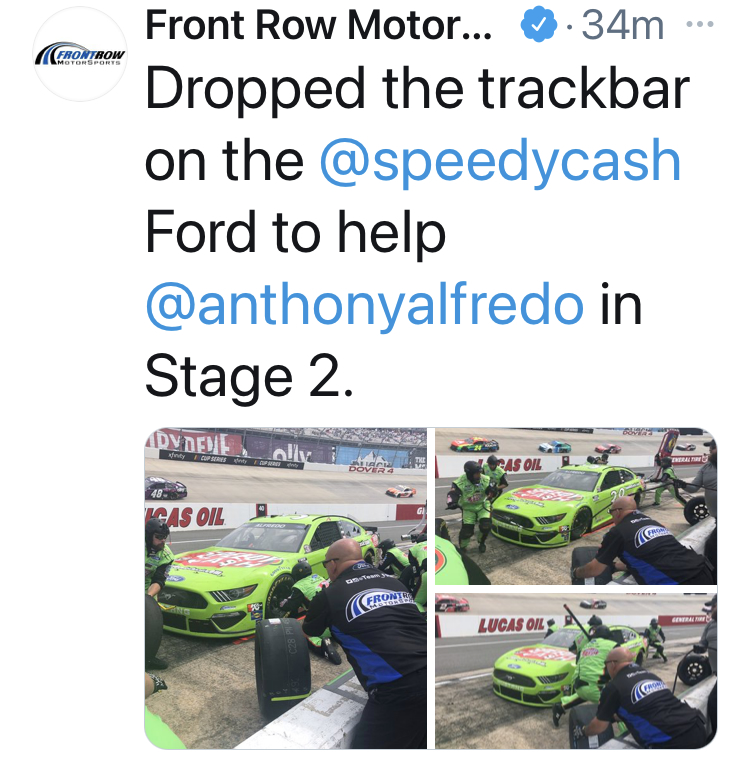Click the number 48 car in left photo

coord(165,489)
